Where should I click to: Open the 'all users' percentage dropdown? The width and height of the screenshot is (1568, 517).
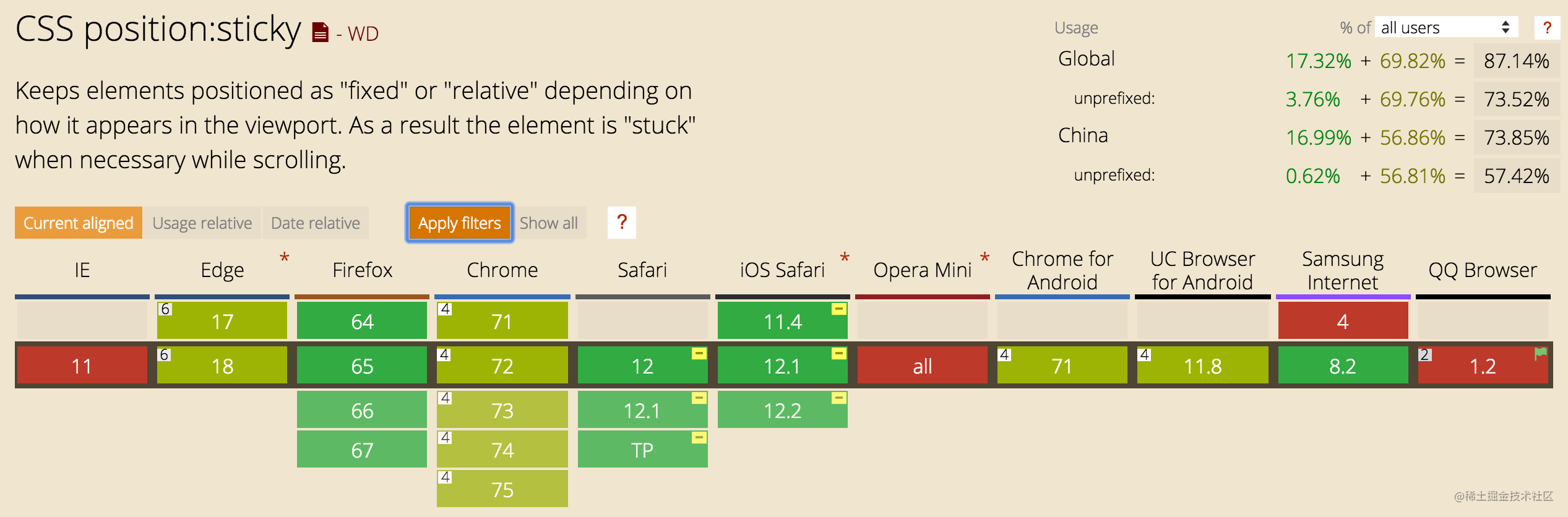pos(1445,27)
